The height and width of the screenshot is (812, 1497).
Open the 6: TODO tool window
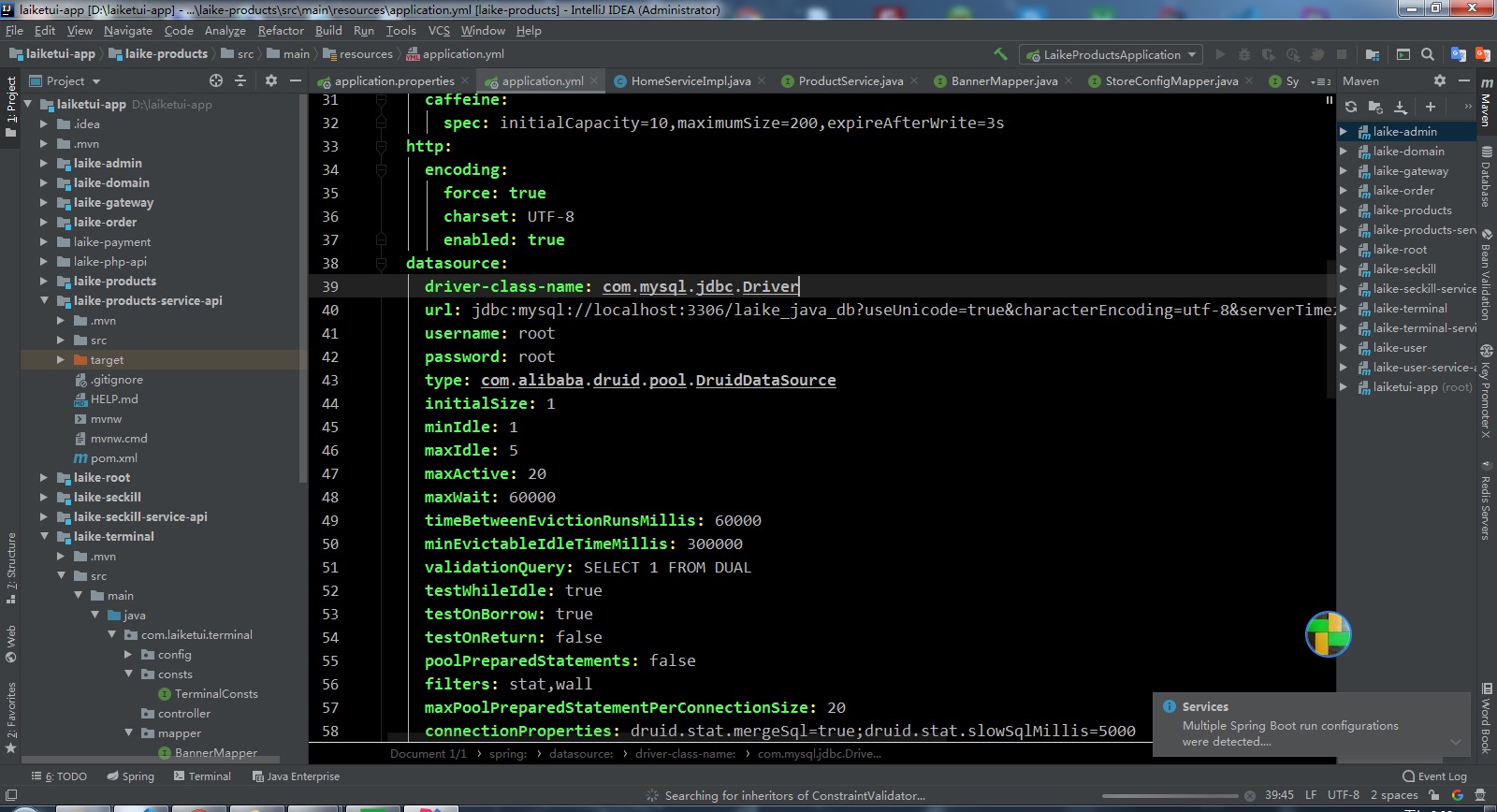[59, 776]
